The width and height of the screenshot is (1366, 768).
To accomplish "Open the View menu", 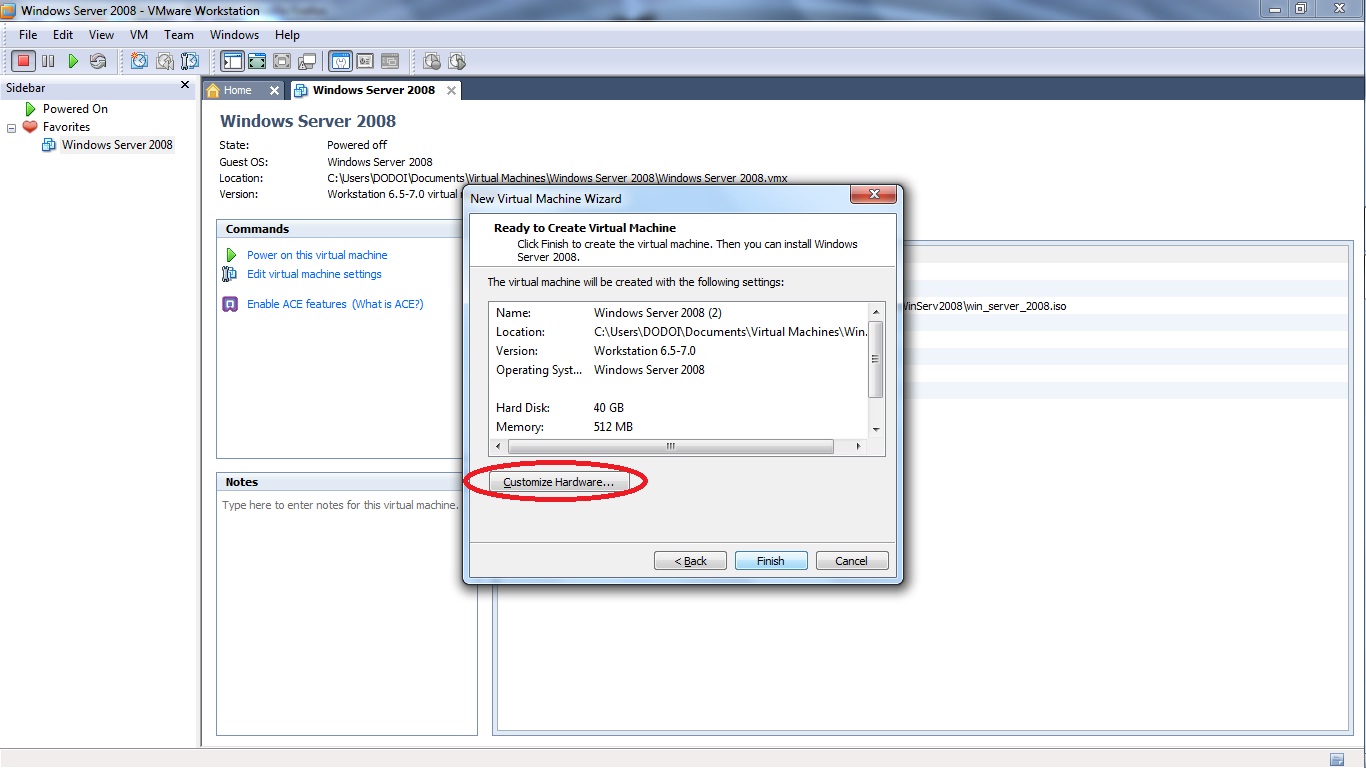I will pyautogui.click(x=101, y=35).
